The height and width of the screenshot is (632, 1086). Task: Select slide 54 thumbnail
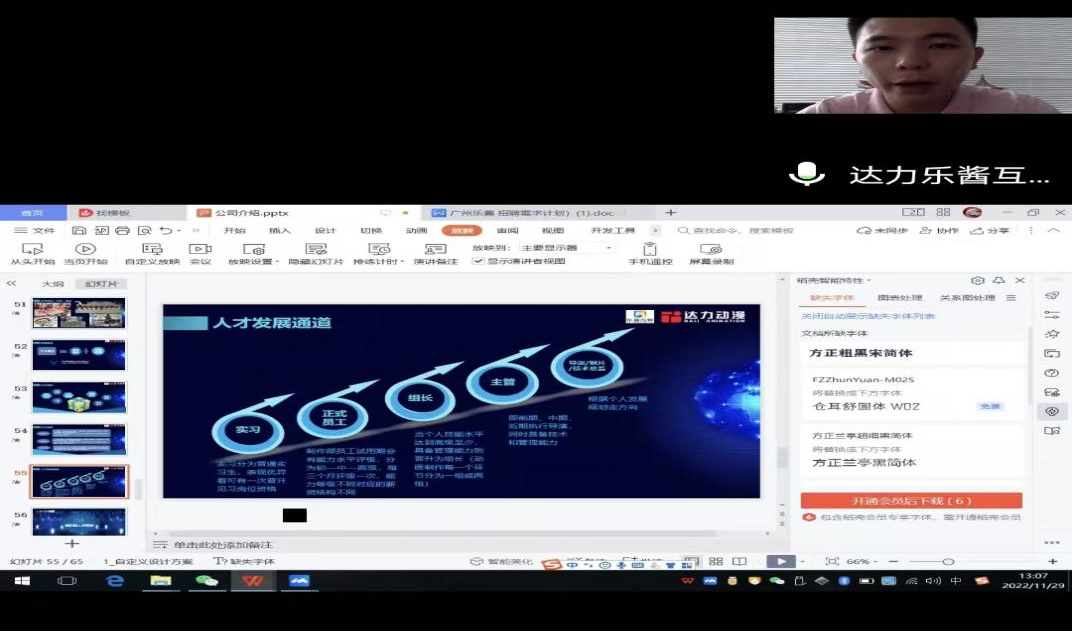tap(79, 439)
